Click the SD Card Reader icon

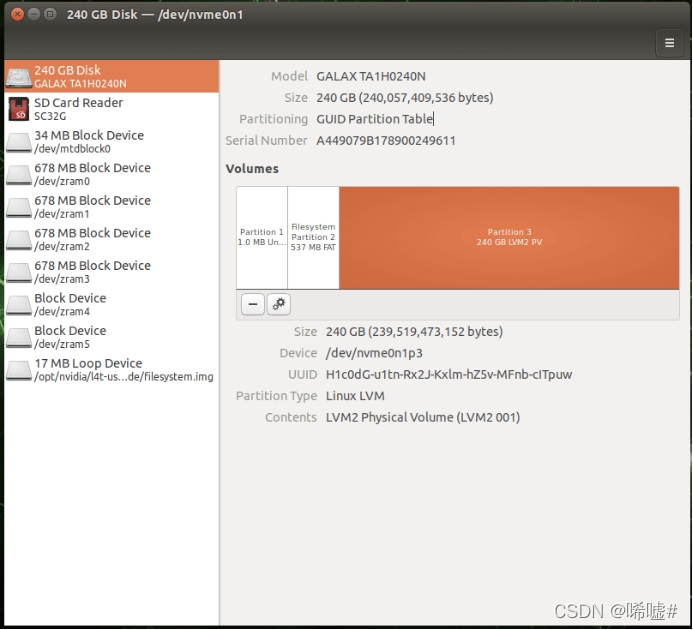point(19,109)
